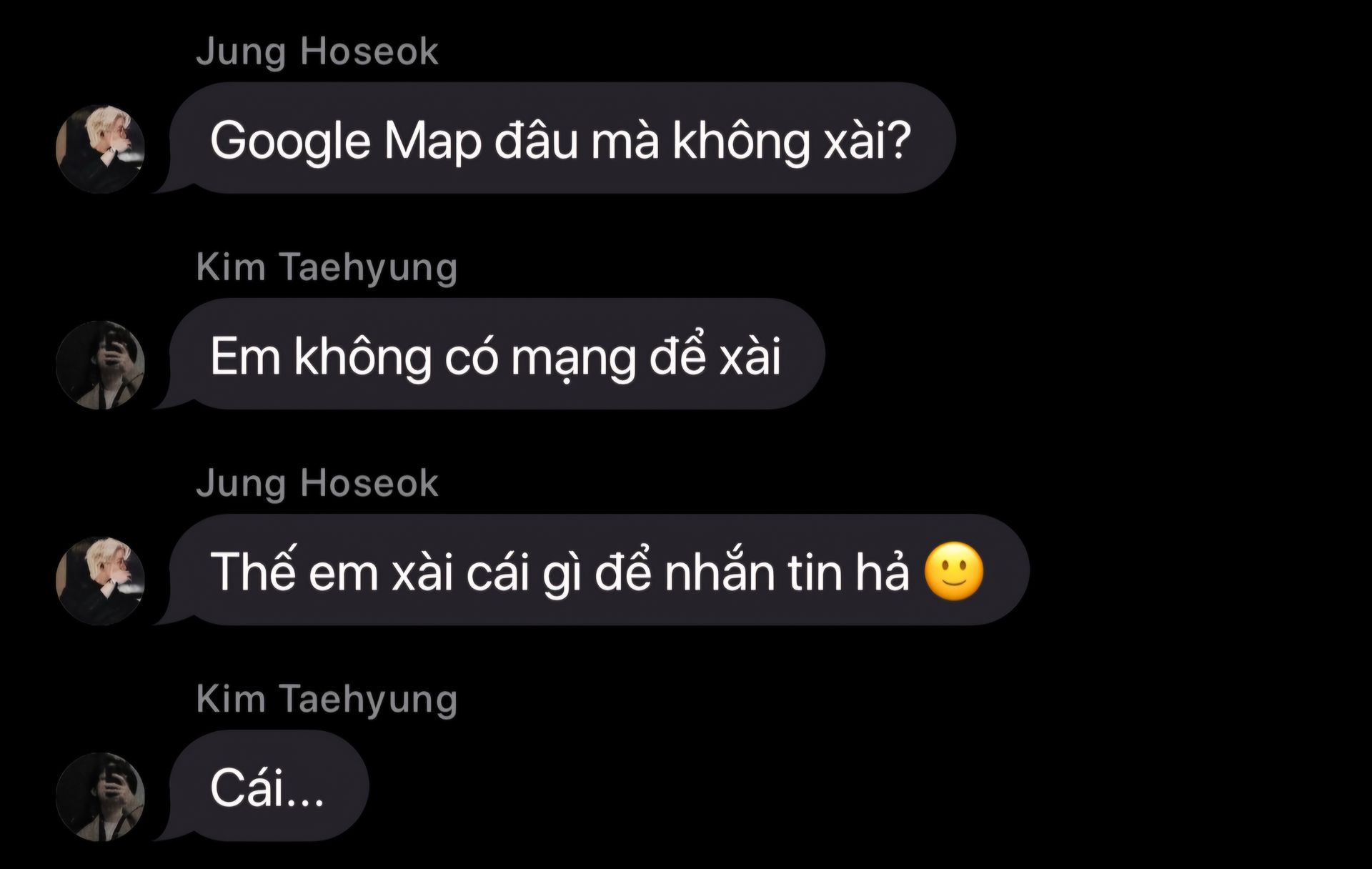Click Kim Taehyung's avatar beside 'Cái...' message
The width and height of the screenshot is (1372, 869).
point(100,797)
